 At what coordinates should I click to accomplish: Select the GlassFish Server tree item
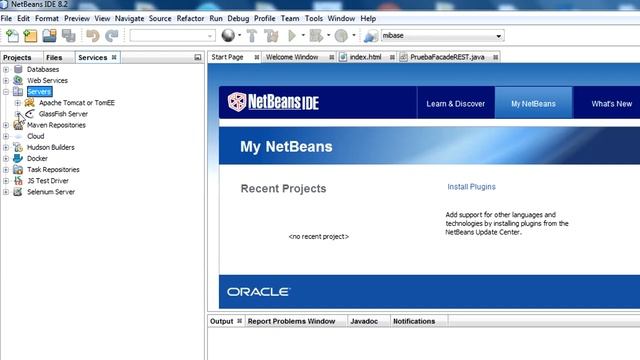(x=63, y=114)
